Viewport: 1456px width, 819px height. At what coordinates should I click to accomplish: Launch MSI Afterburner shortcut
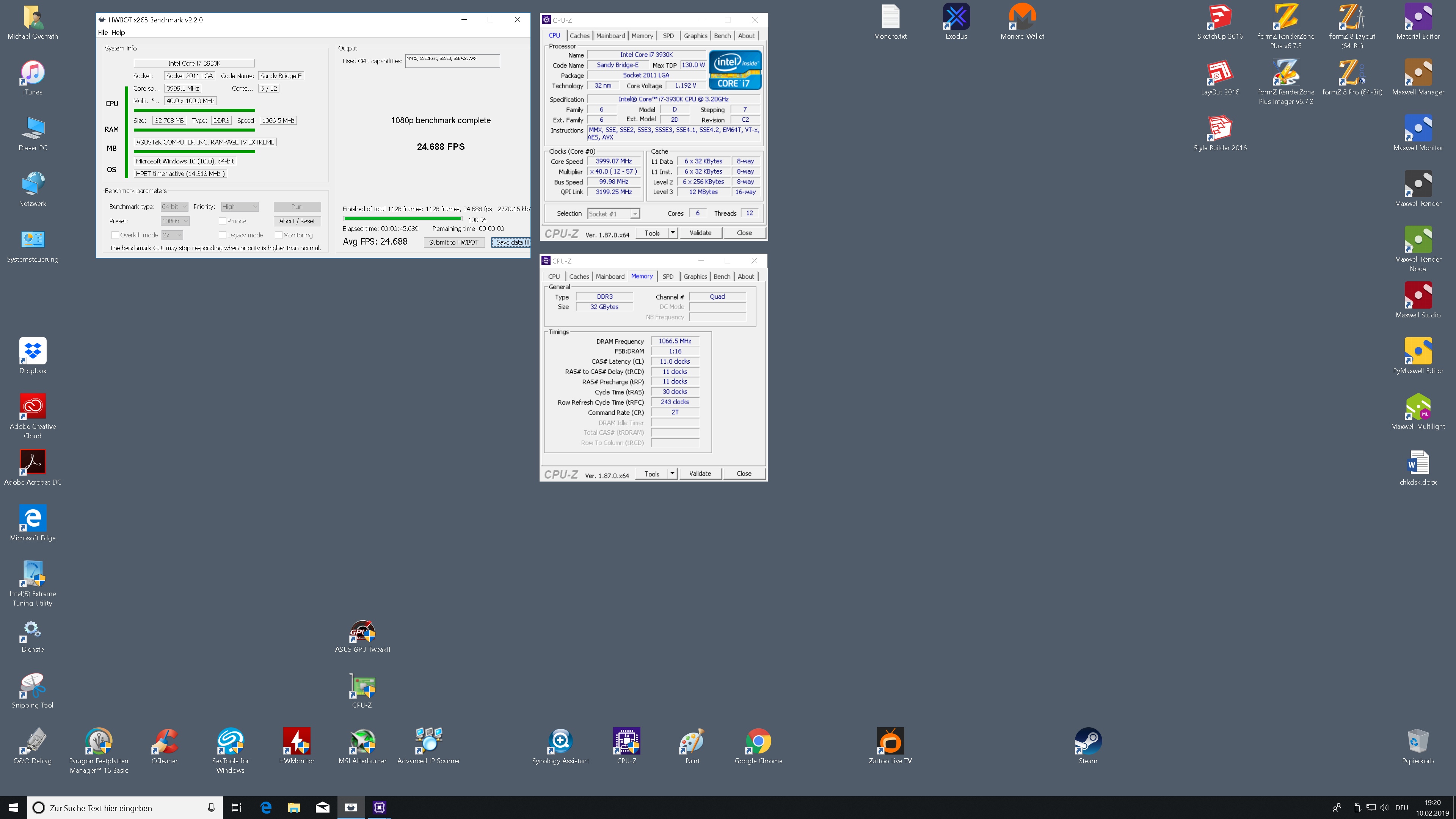[x=362, y=746]
